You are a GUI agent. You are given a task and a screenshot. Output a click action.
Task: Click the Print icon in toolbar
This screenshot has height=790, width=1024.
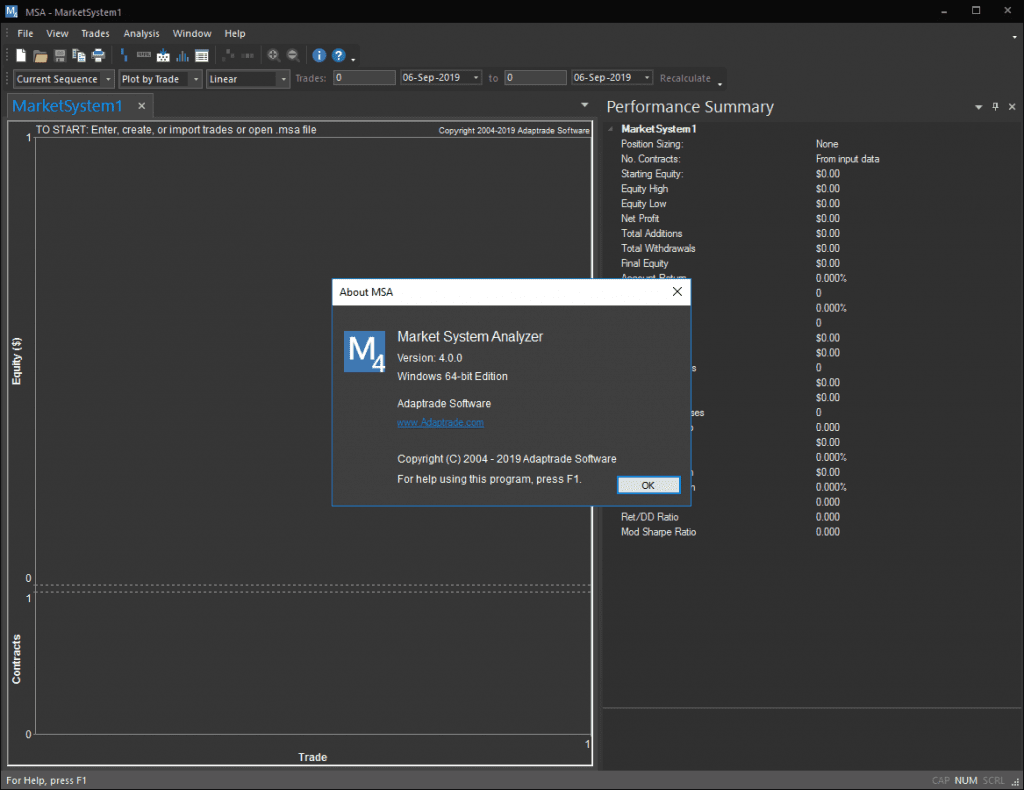[x=98, y=56]
